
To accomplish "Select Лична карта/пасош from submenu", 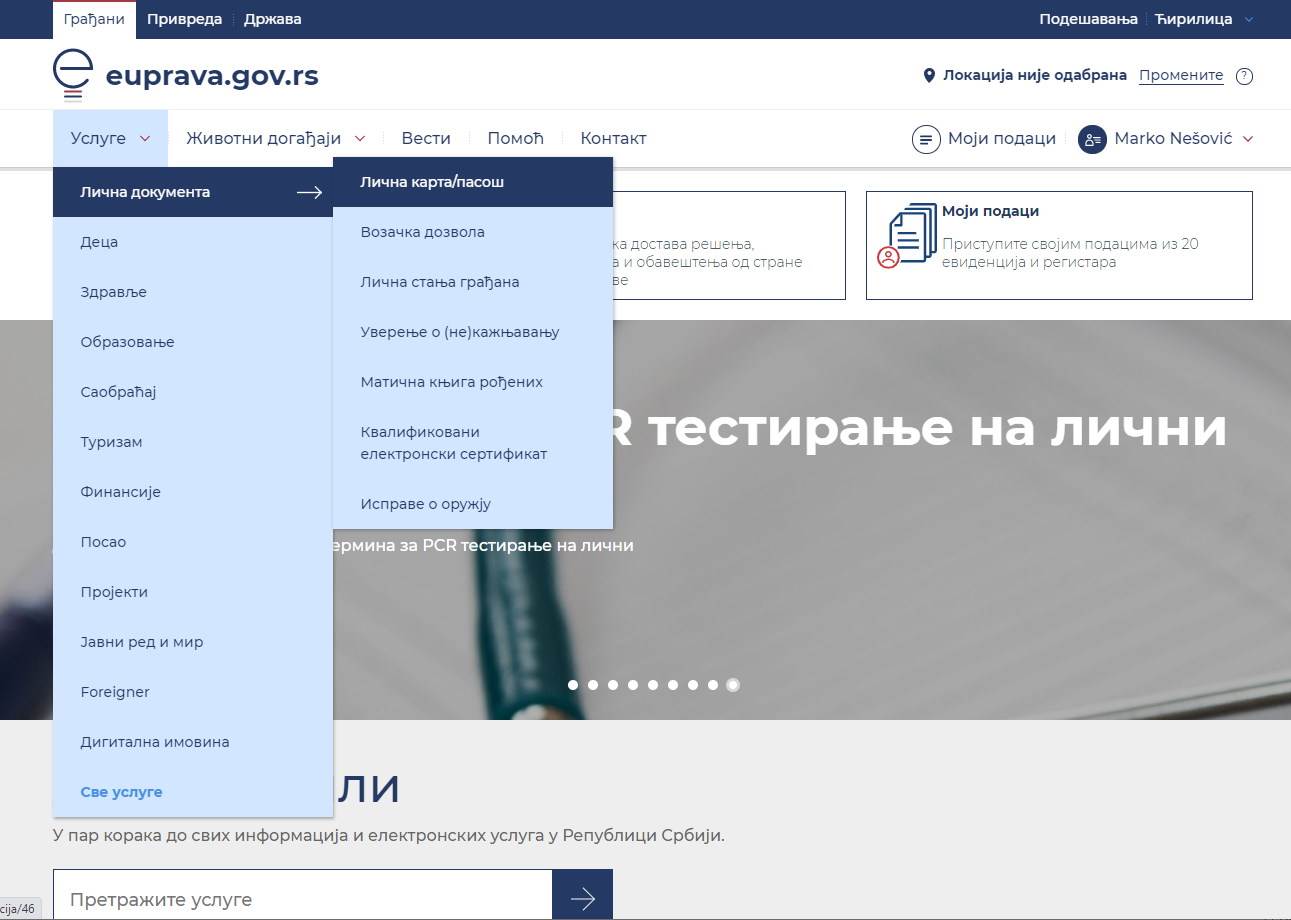I will 431,182.
